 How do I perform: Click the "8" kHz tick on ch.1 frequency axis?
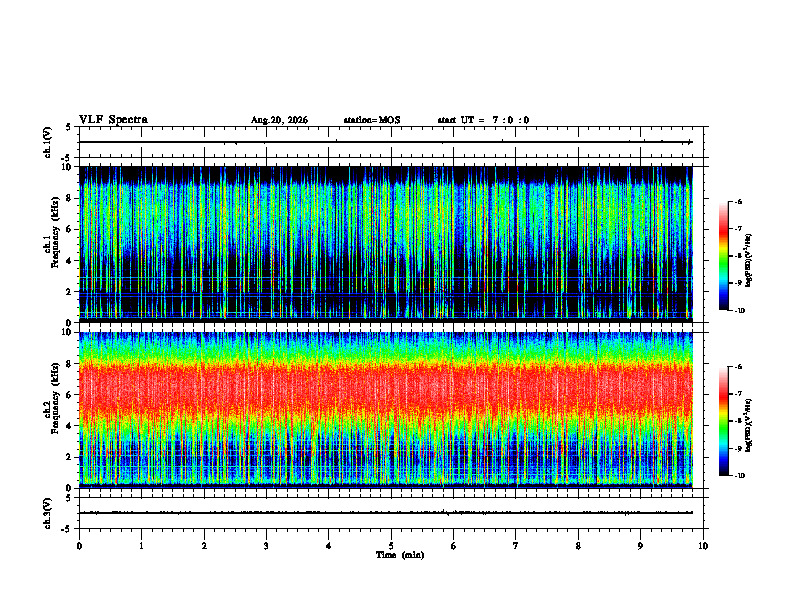(70, 198)
